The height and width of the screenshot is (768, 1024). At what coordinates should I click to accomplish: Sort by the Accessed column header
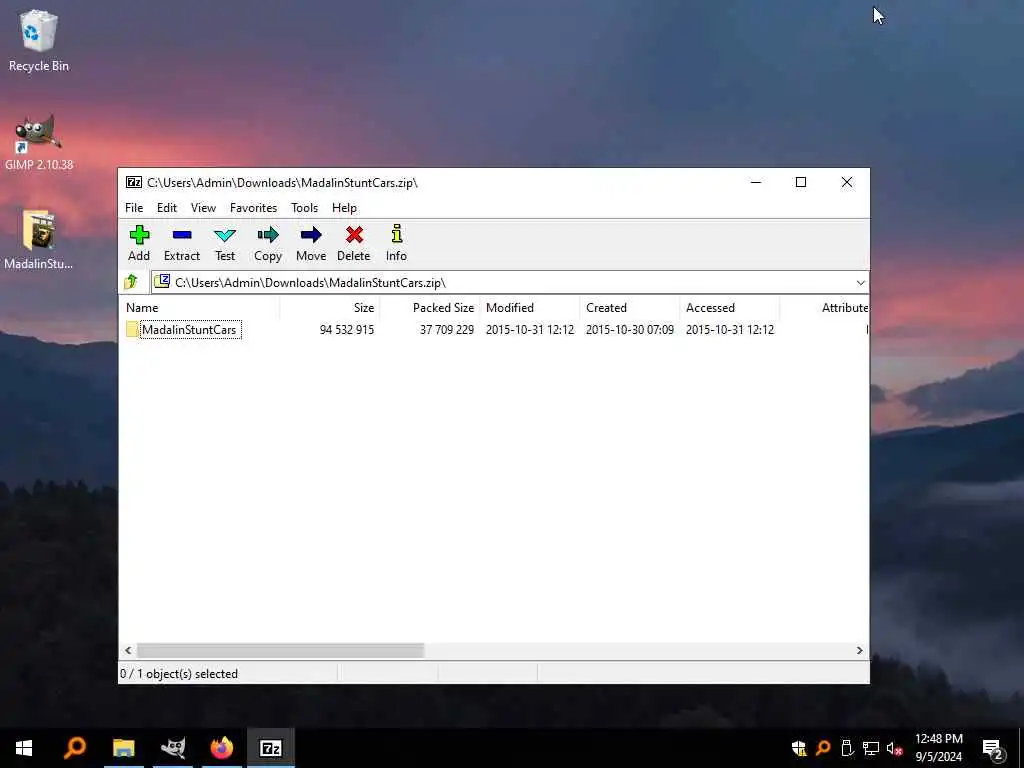(x=729, y=308)
